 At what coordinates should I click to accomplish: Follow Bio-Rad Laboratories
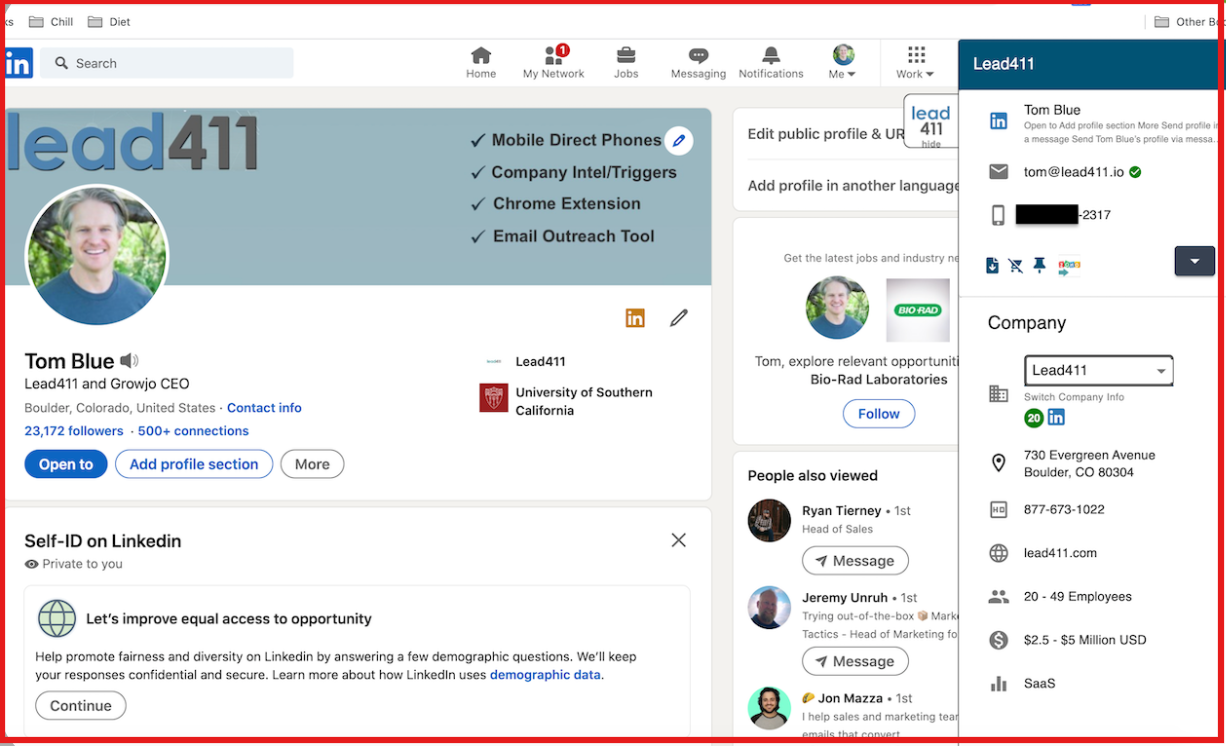[x=878, y=413]
